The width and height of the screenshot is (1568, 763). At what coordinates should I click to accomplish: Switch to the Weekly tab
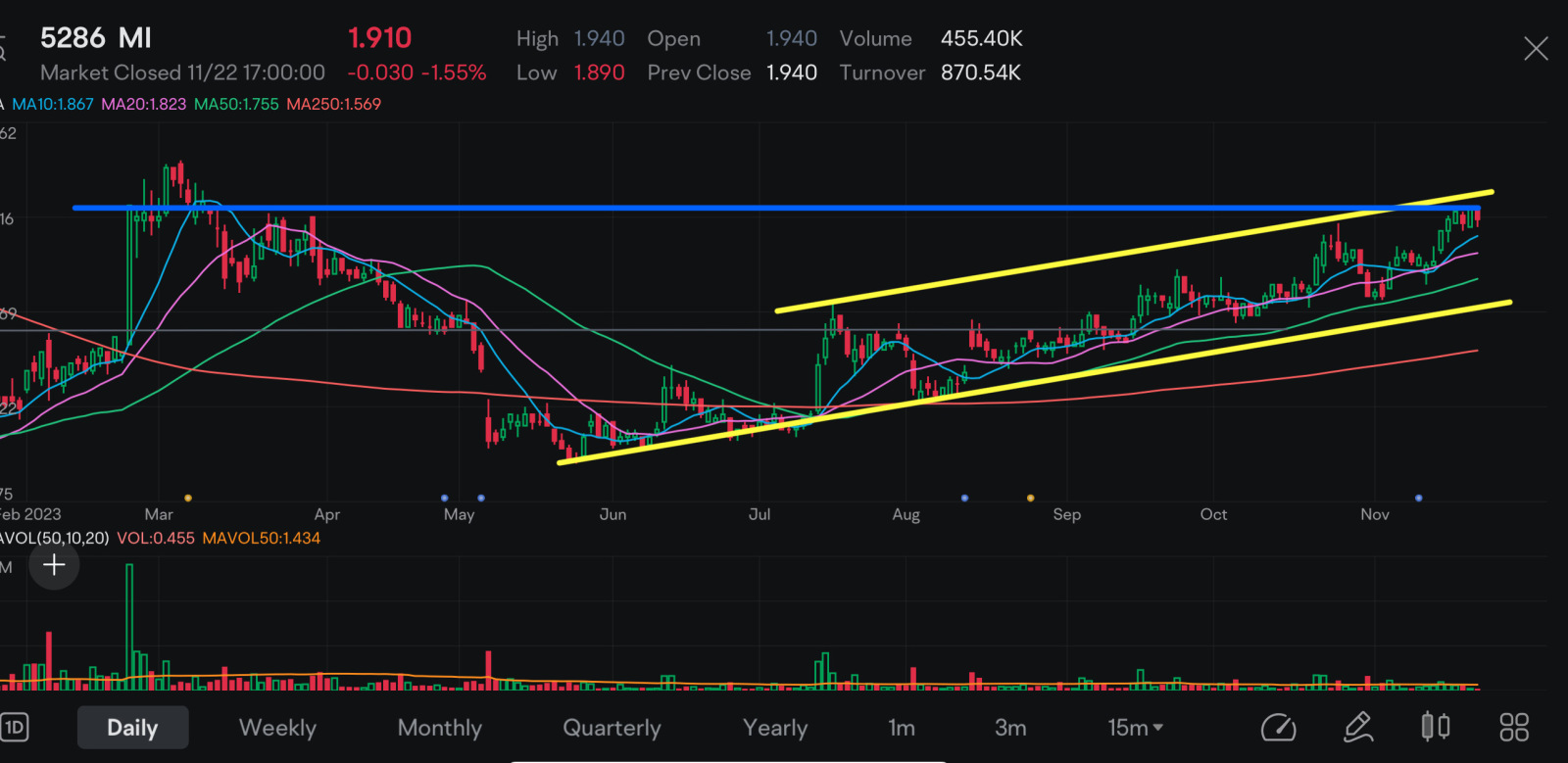[277, 728]
